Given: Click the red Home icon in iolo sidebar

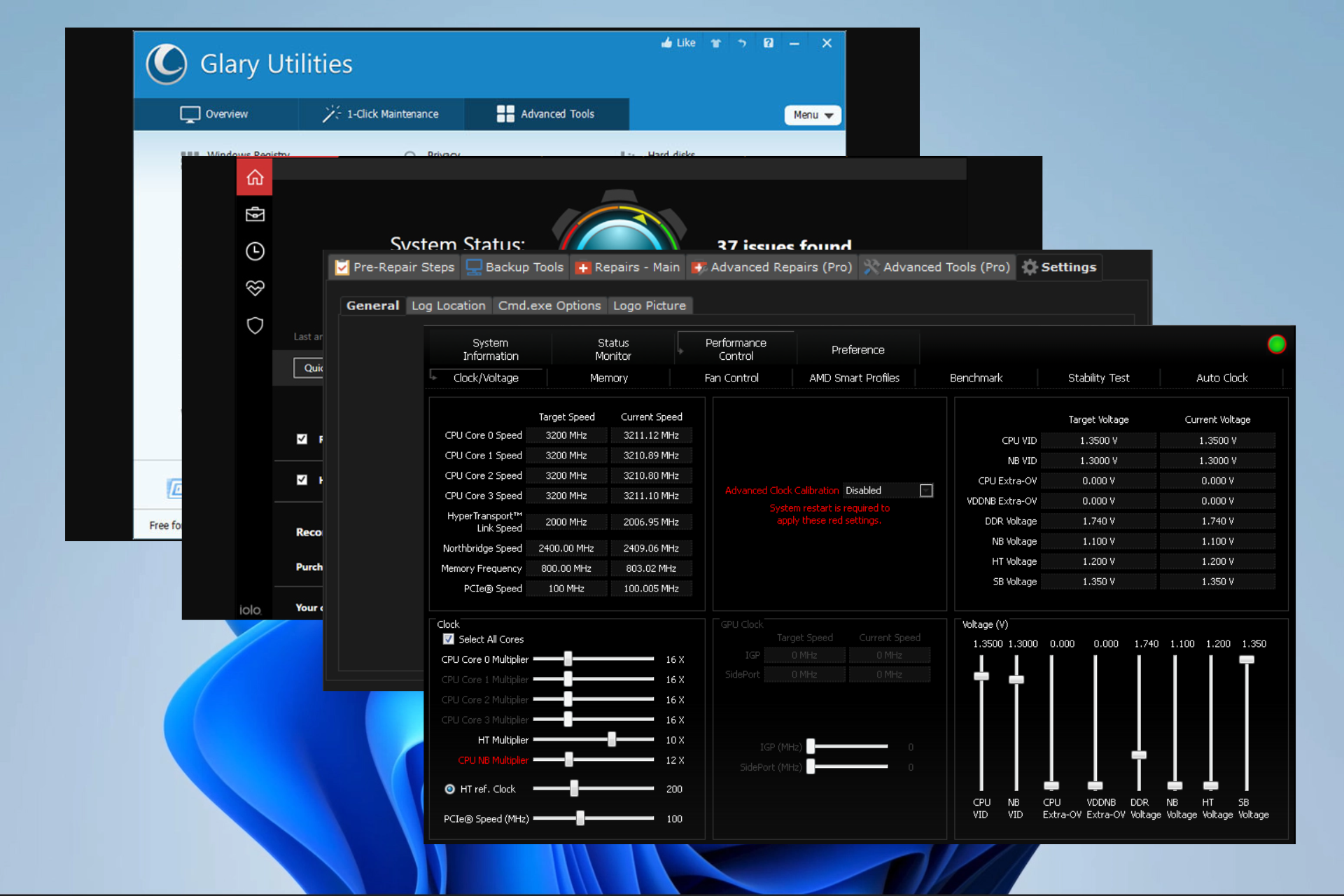Looking at the screenshot, I should (x=255, y=177).
